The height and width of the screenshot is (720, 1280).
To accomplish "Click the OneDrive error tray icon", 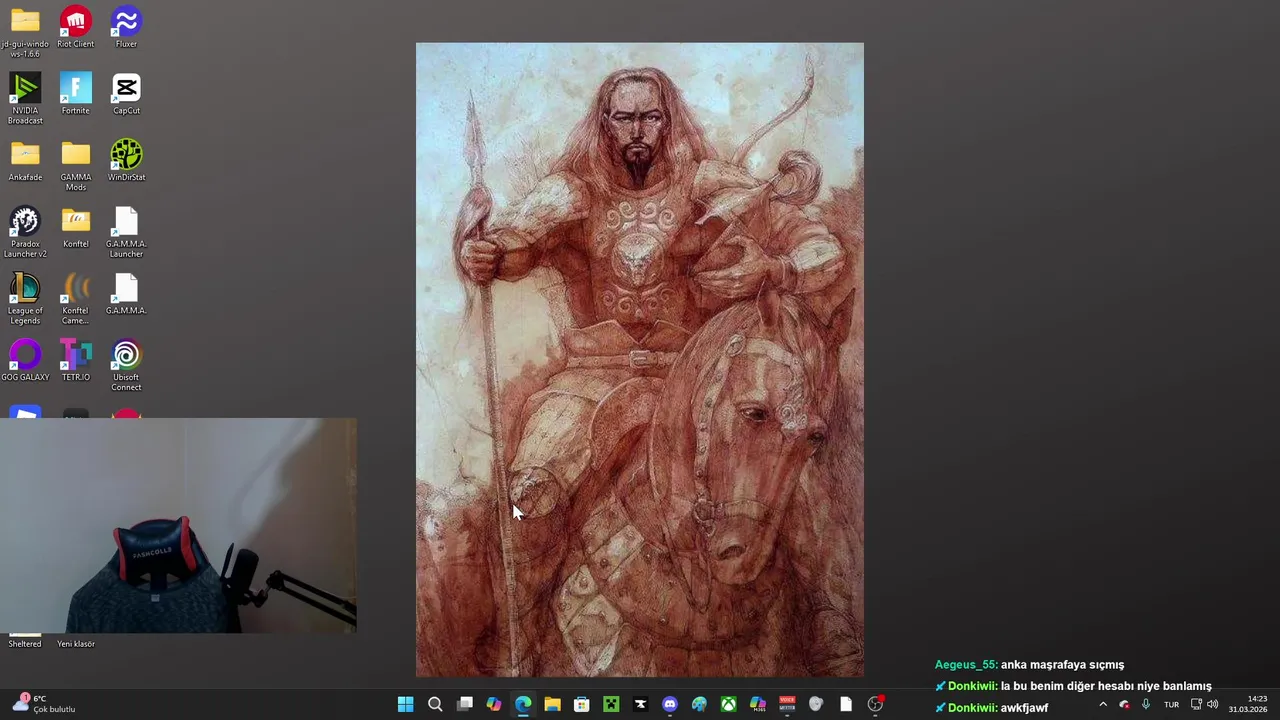I will [1124, 704].
